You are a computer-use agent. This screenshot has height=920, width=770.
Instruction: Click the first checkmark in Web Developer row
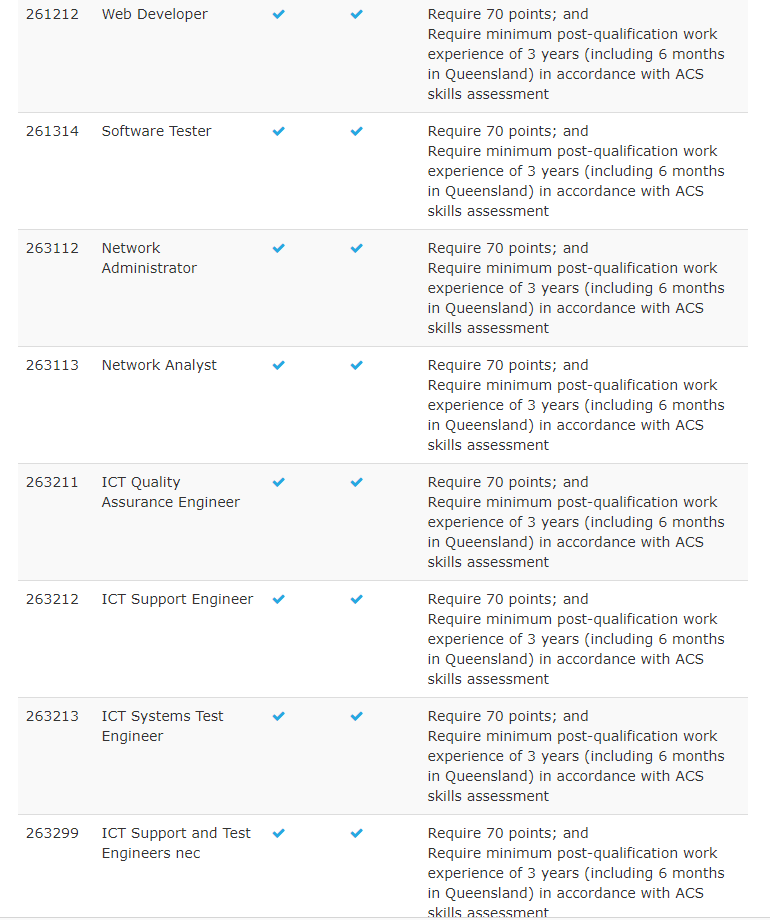tap(278, 15)
